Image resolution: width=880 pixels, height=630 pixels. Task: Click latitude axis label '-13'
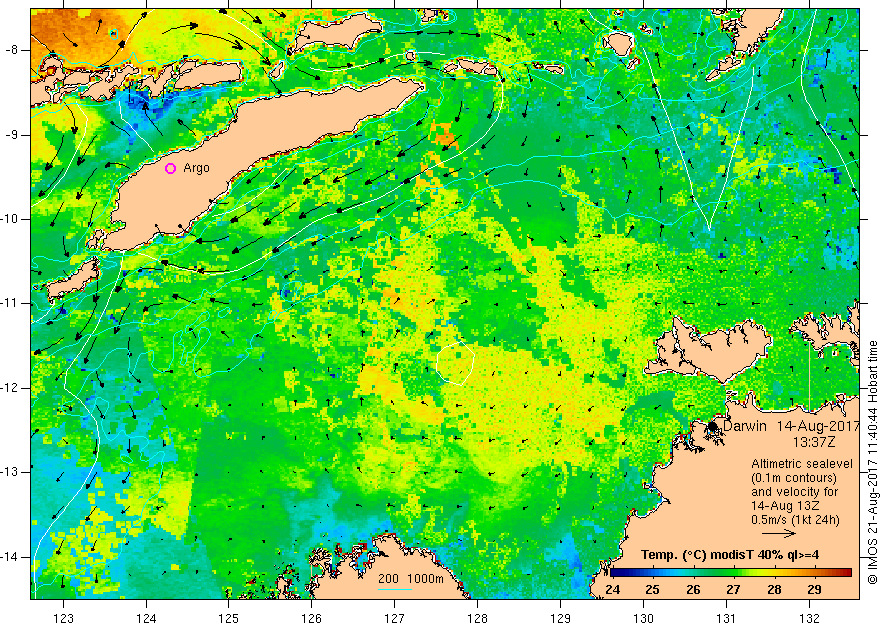(x=10, y=472)
